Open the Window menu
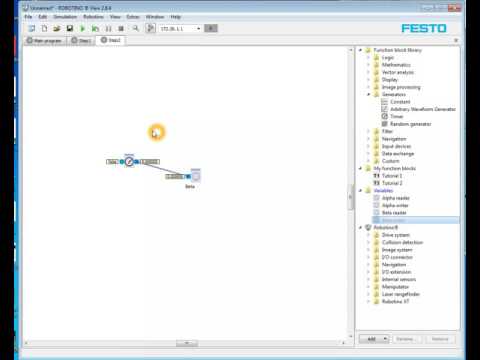 click(155, 17)
